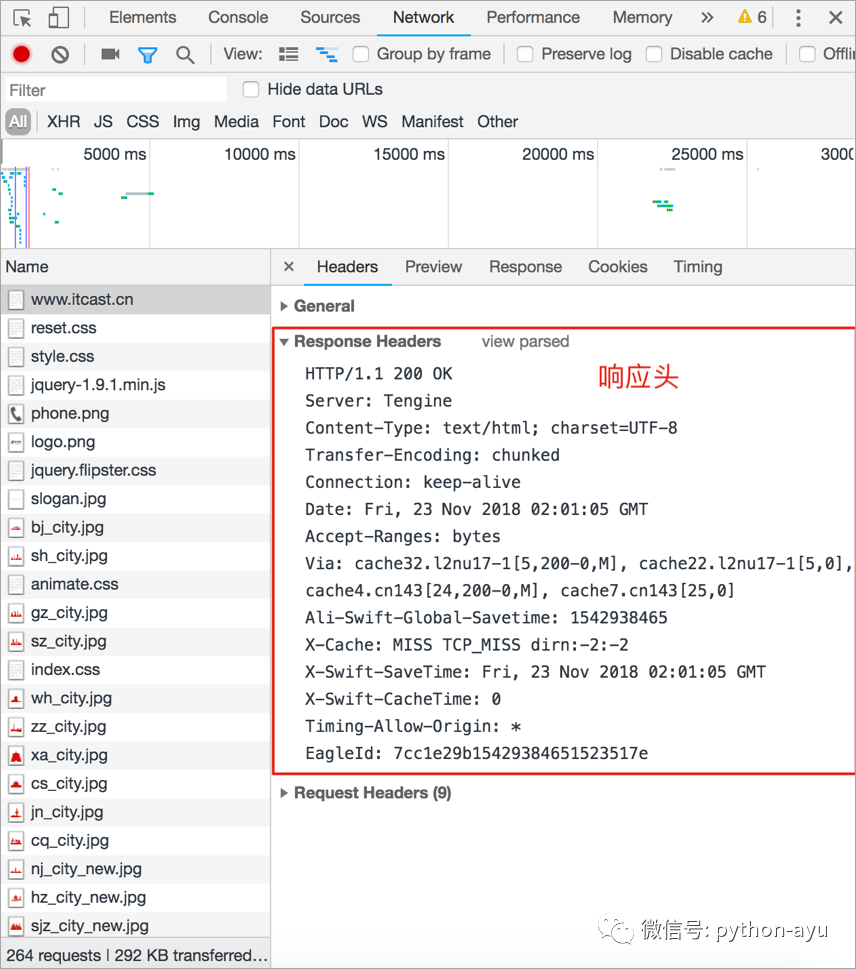
Task: Enable screenshot capture with the camera icon
Action: (x=110, y=54)
